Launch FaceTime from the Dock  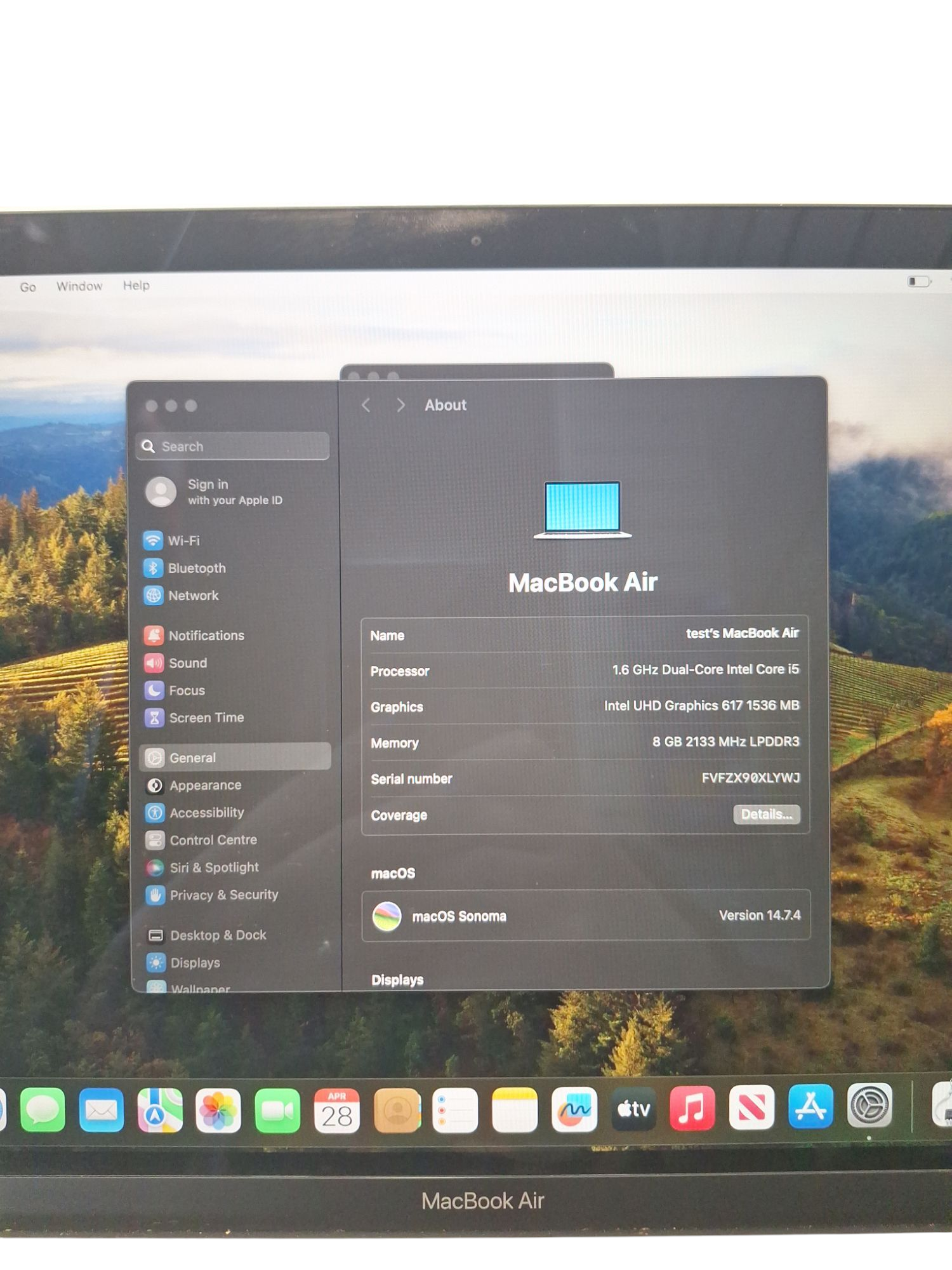277,1110
